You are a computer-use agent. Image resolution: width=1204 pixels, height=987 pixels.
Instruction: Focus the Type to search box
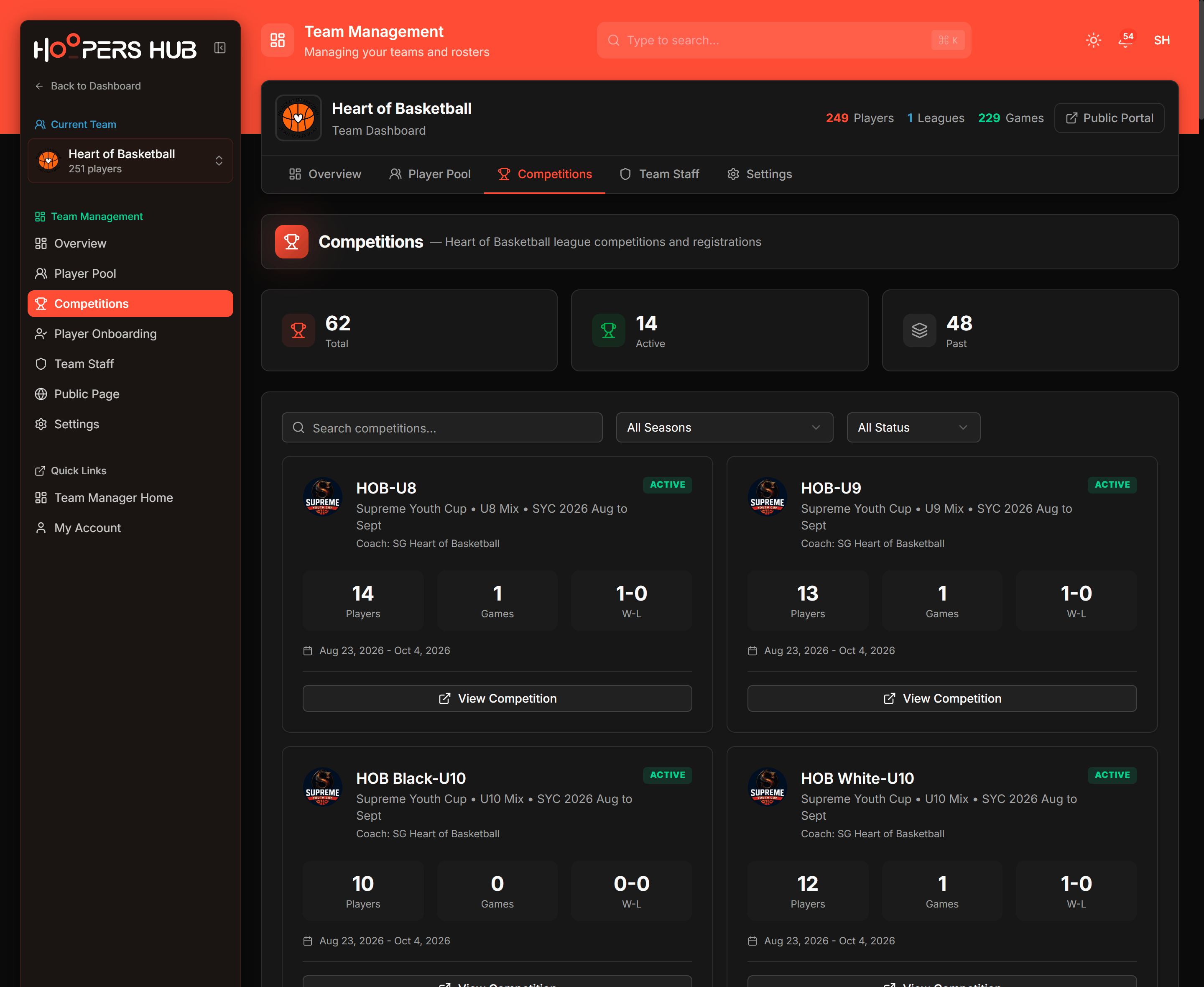tap(783, 41)
